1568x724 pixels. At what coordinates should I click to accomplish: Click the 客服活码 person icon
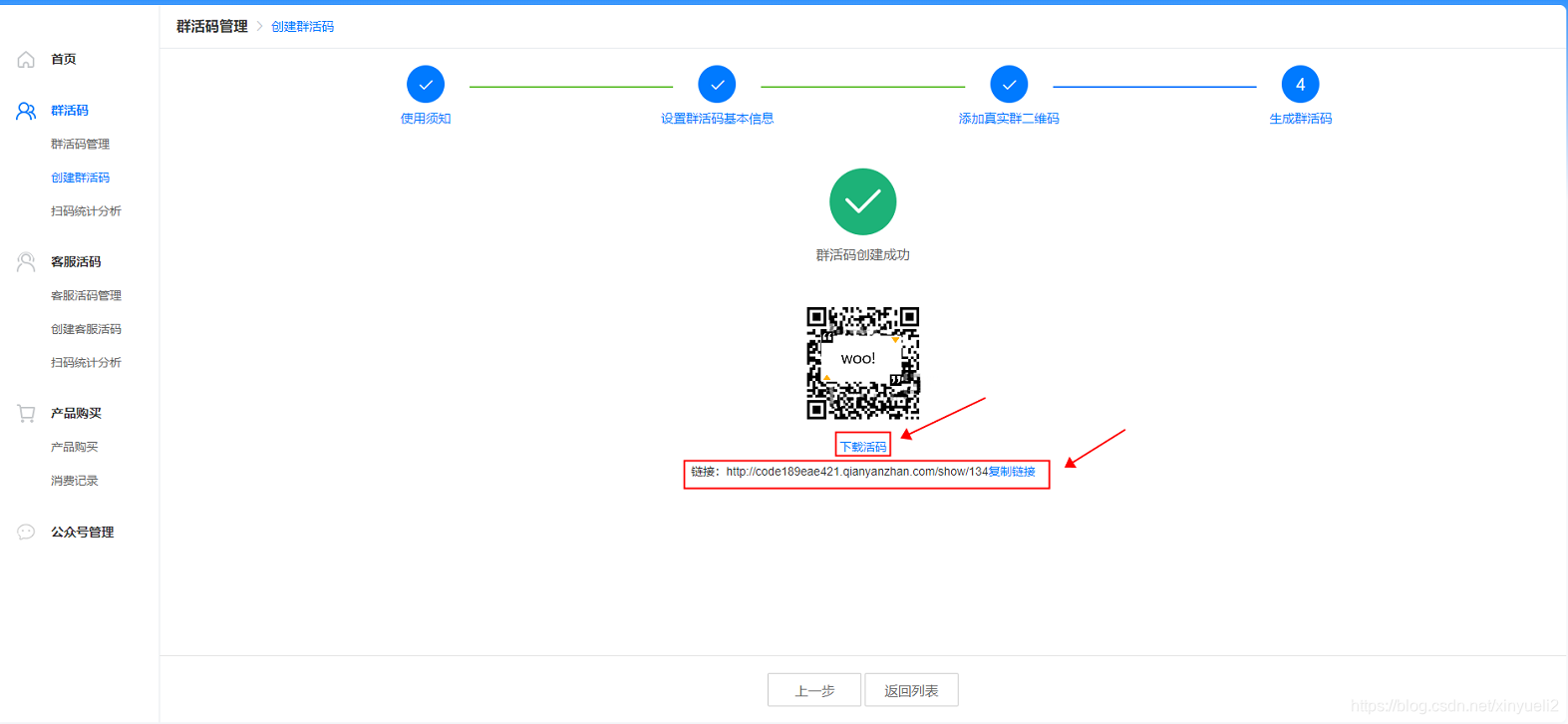pos(26,262)
